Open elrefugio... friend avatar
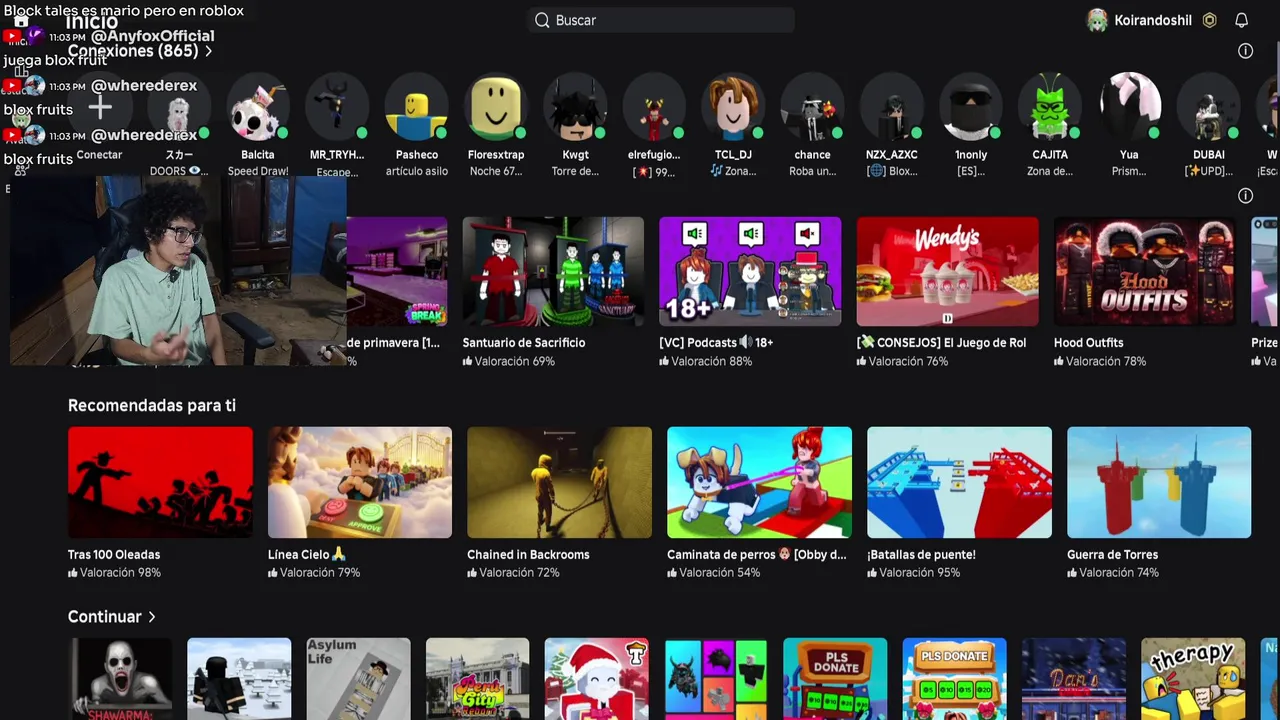This screenshot has width=1280, height=720. (654, 106)
